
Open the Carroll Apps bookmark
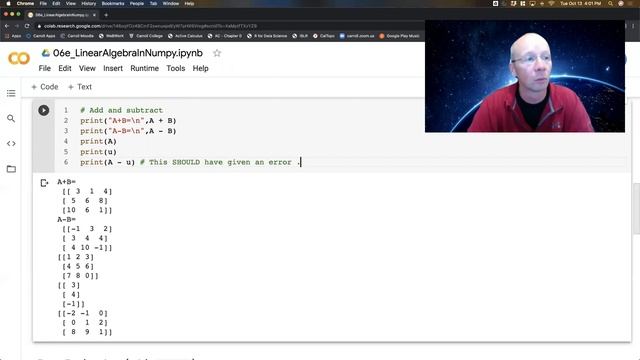pos(40,36)
